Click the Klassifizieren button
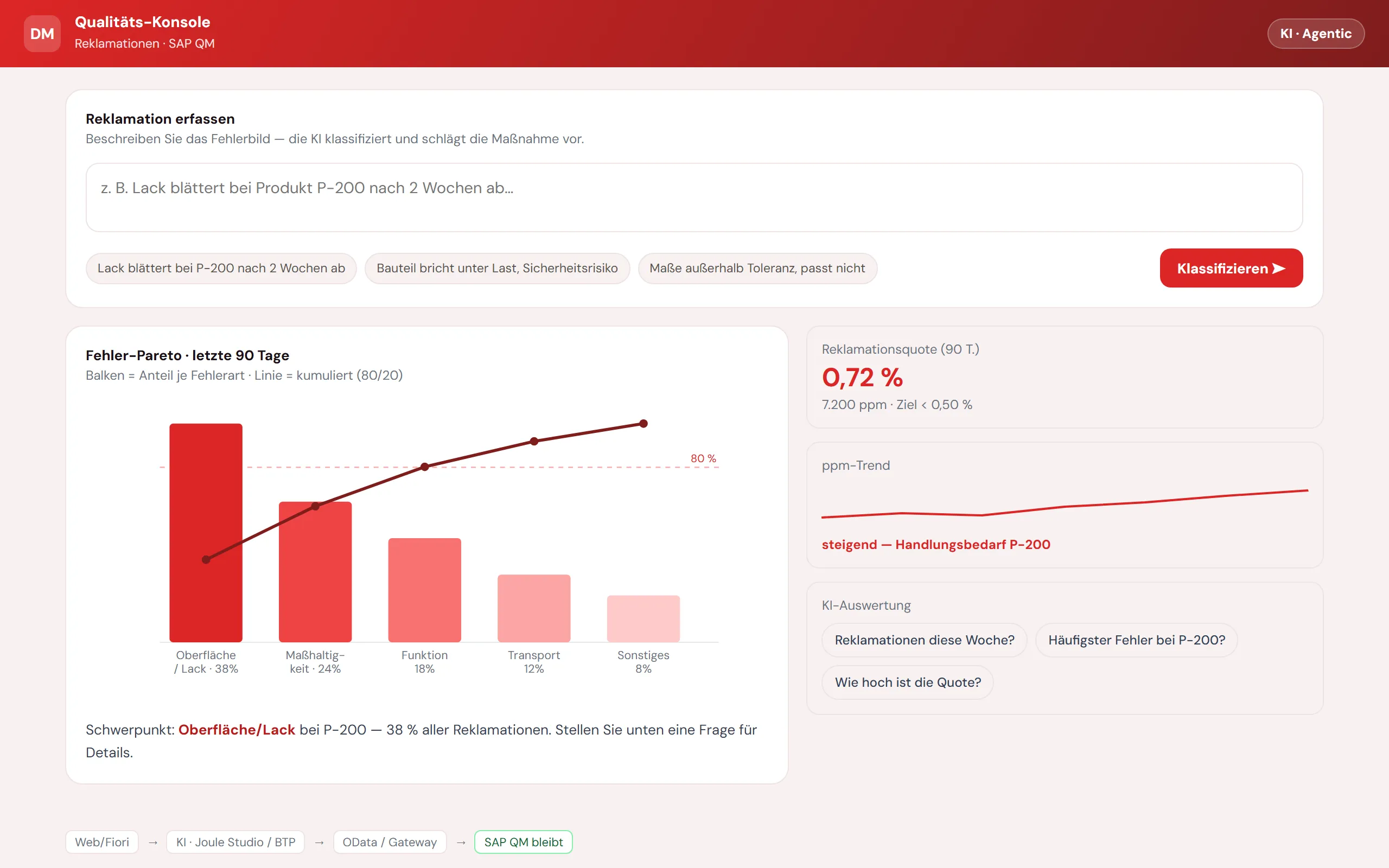This screenshot has width=1389, height=868. click(1231, 268)
